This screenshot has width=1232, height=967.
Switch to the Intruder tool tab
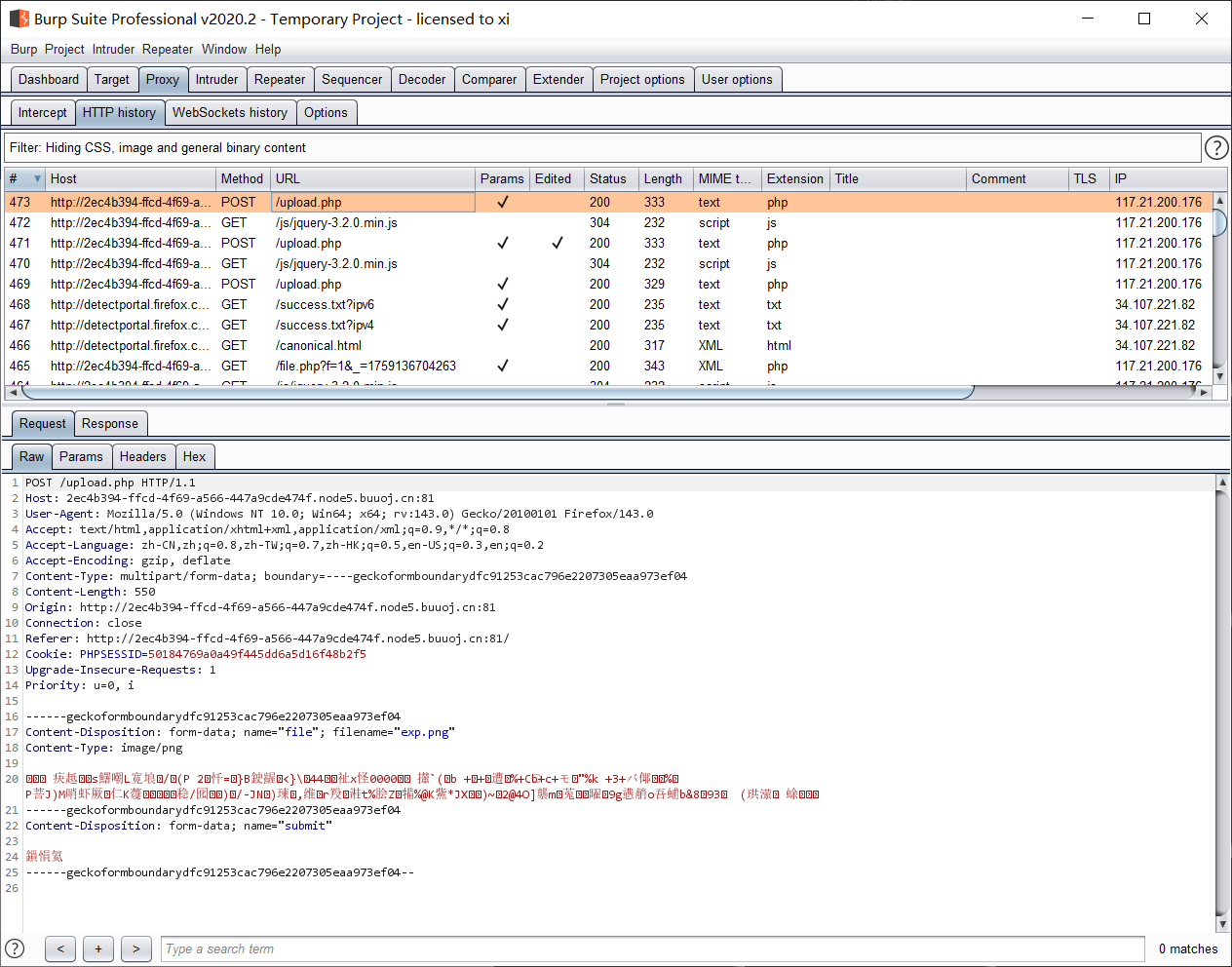216,80
